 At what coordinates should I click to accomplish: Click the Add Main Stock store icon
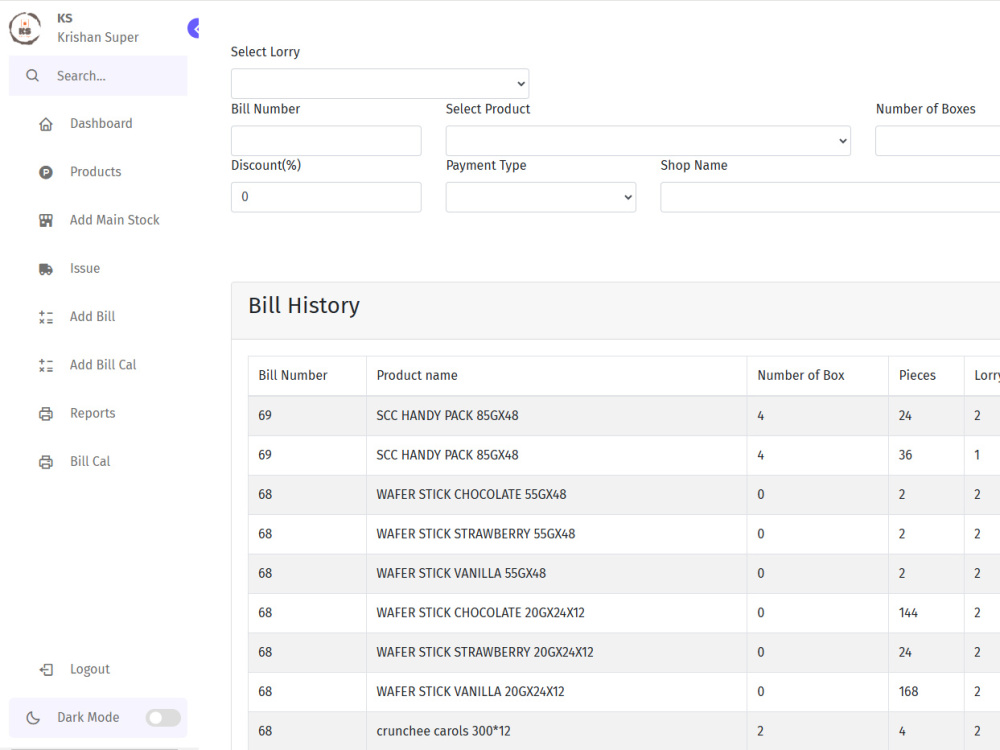click(x=46, y=221)
